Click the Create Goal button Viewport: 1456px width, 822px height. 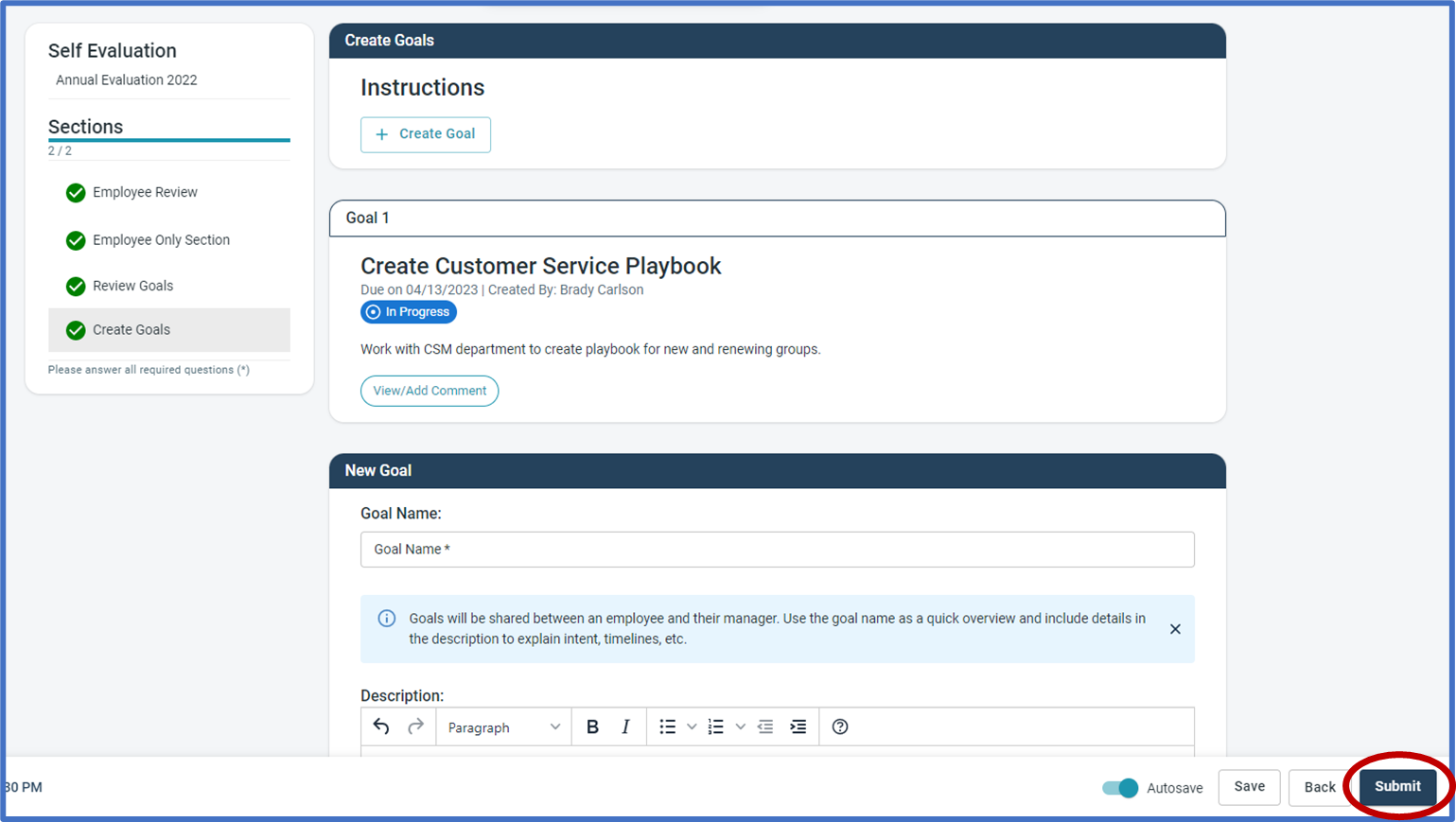click(x=426, y=134)
